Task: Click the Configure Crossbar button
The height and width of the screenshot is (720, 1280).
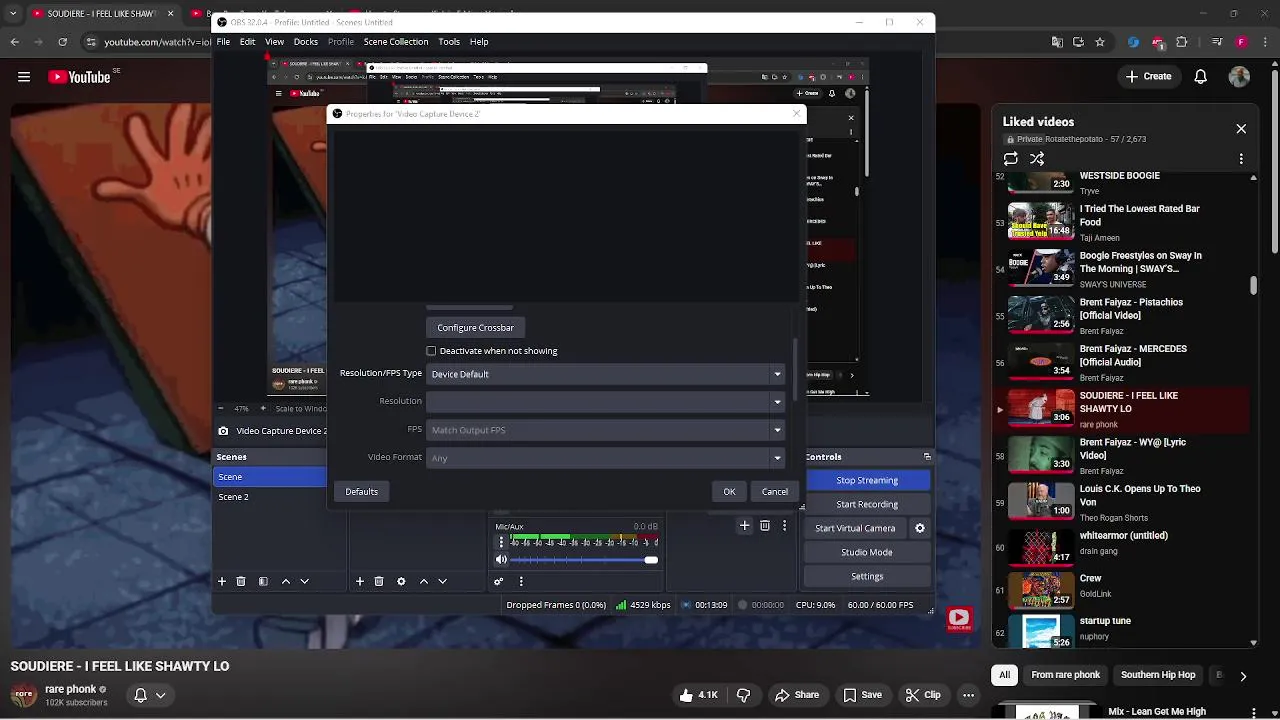Action: [x=476, y=328]
